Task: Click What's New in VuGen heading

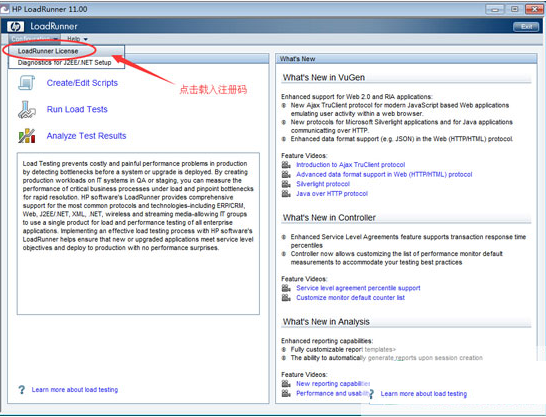Action: click(324, 78)
